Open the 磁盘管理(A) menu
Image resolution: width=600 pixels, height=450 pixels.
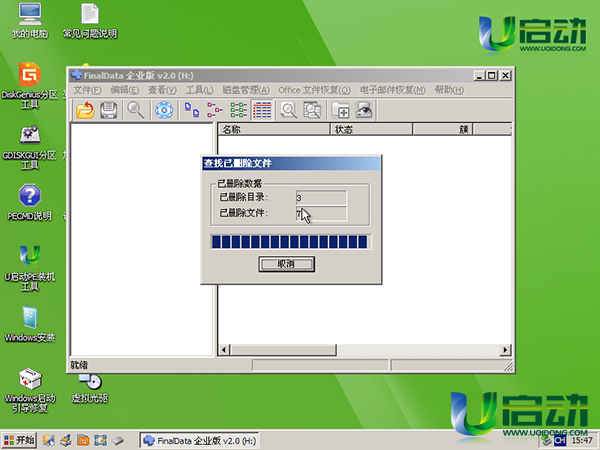[246, 90]
